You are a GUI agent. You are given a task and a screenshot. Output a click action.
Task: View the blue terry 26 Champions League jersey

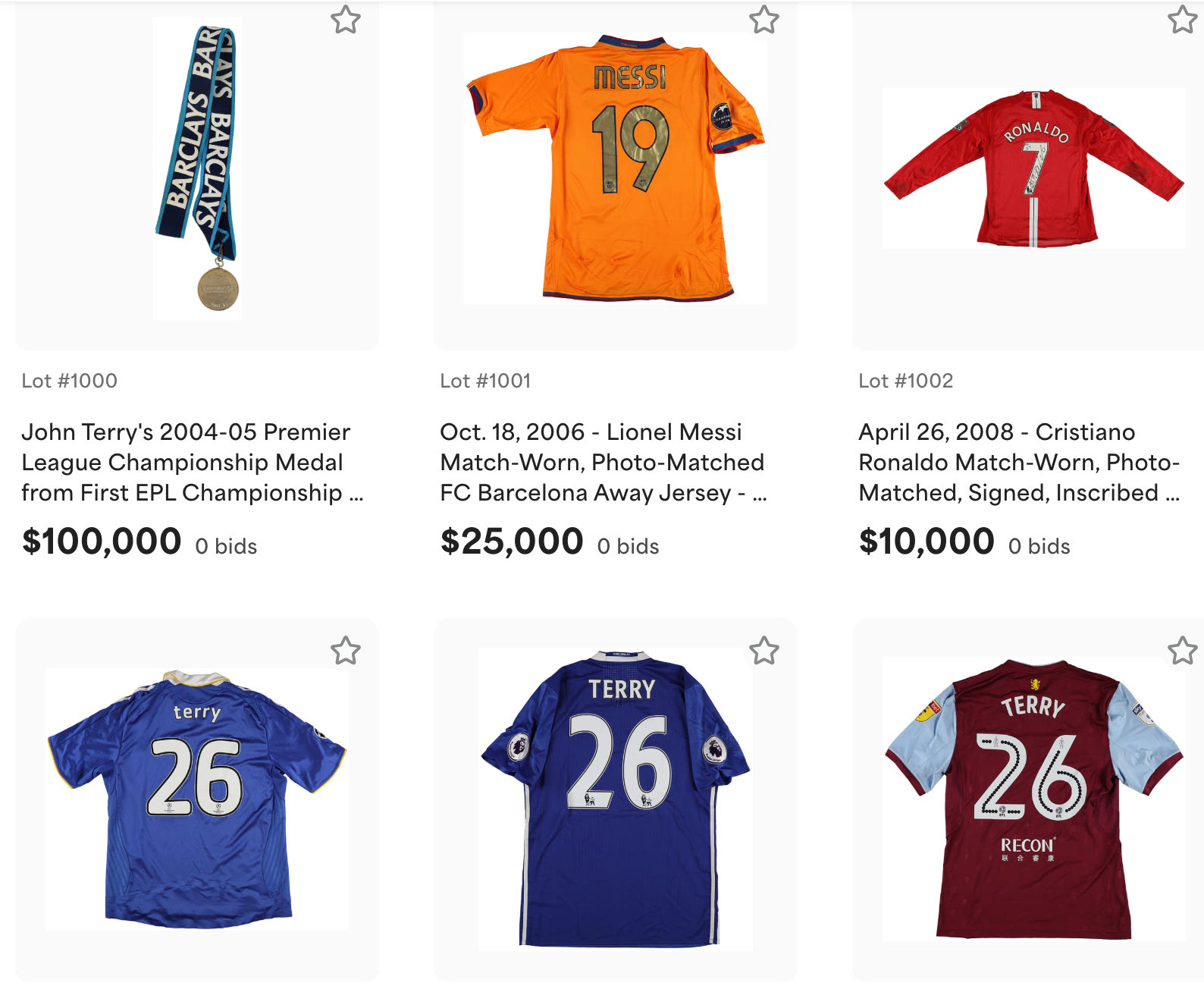coord(197,799)
